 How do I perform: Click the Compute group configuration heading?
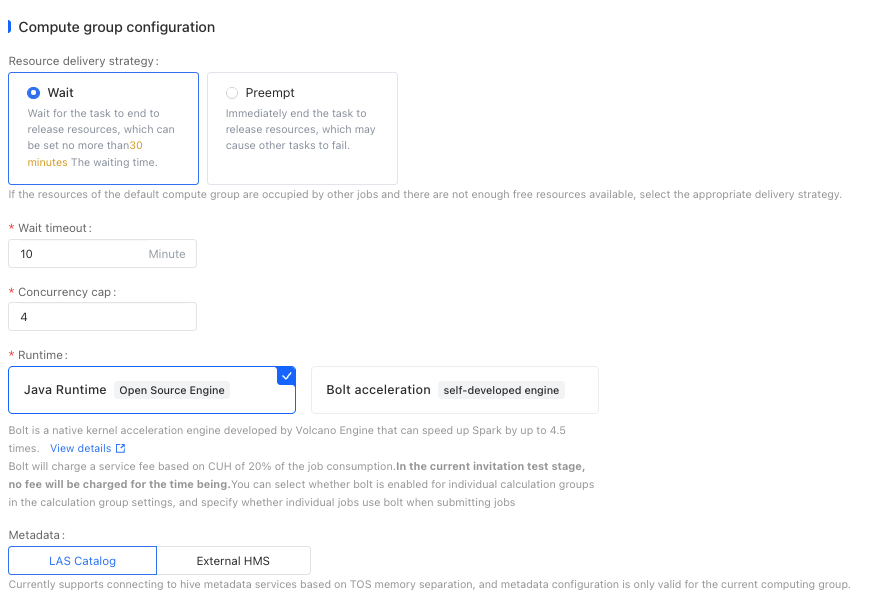click(x=117, y=27)
